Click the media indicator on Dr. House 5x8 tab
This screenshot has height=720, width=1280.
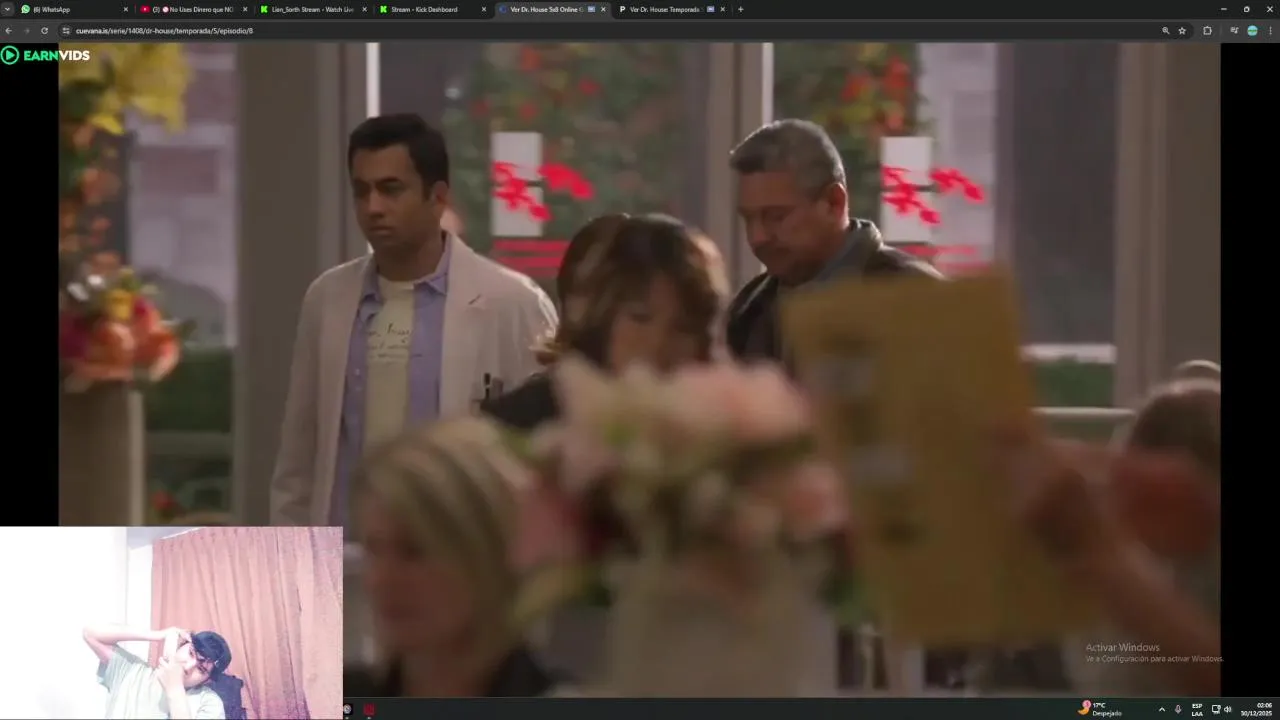(x=591, y=9)
